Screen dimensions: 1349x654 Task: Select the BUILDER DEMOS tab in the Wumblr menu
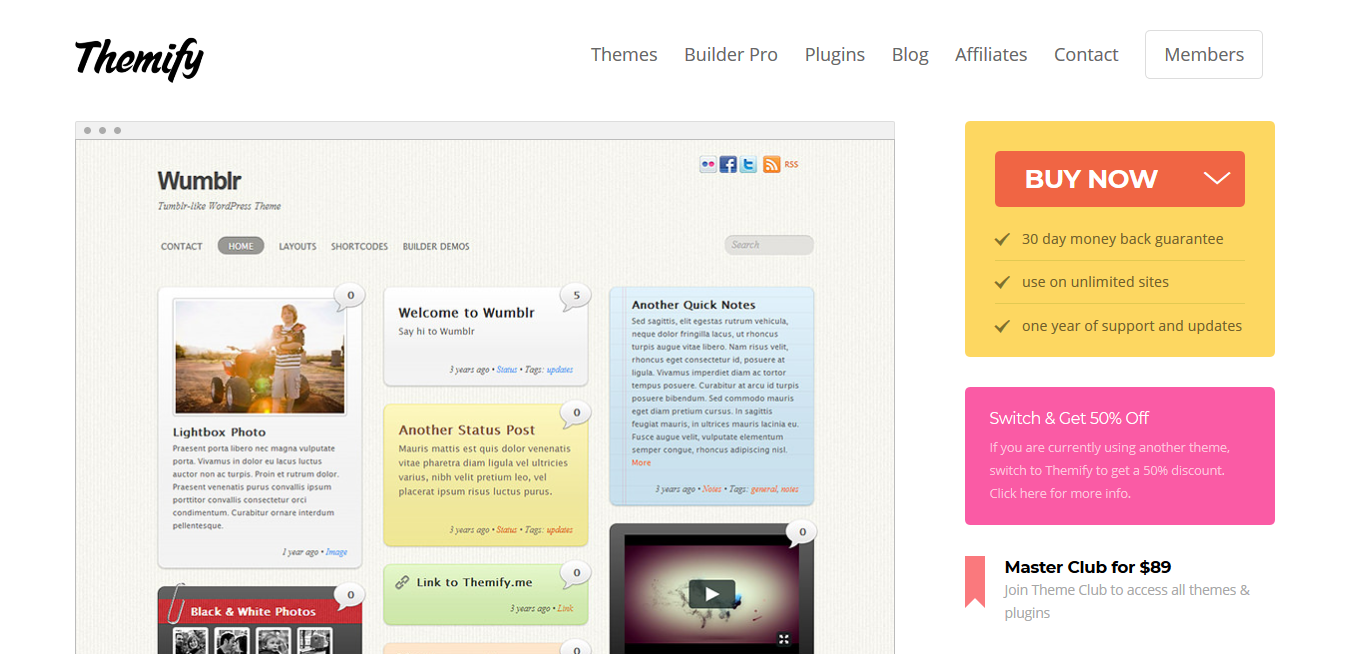[x=436, y=246]
